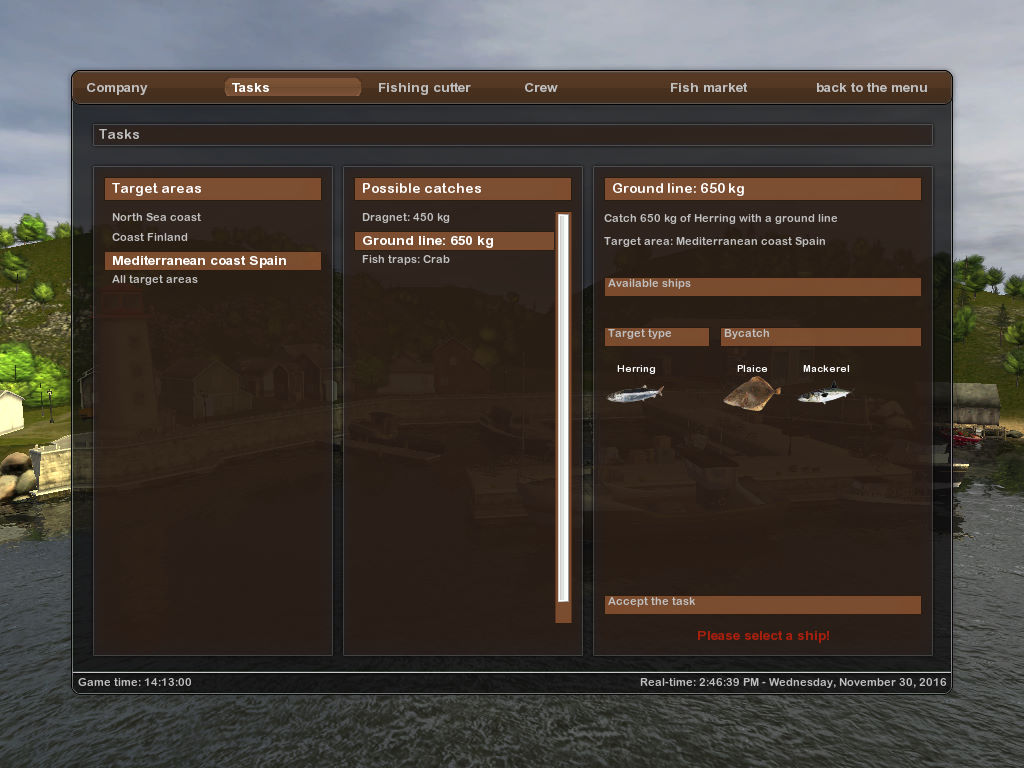Click the Mackerel bycatch icon

pos(824,394)
